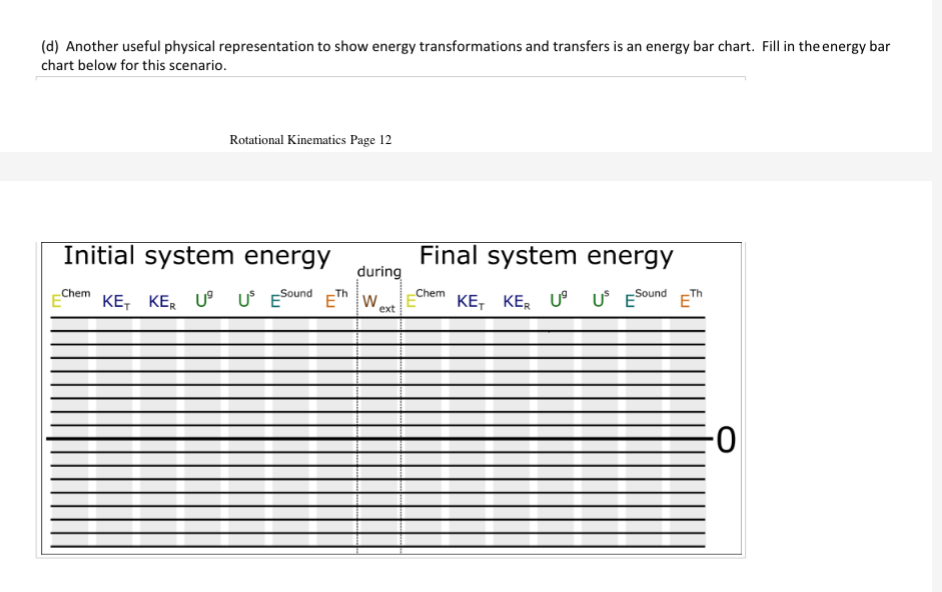Viewport: 942px width, 592px height.
Task: Click the "during" label above W ext
Action: [379, 272]
